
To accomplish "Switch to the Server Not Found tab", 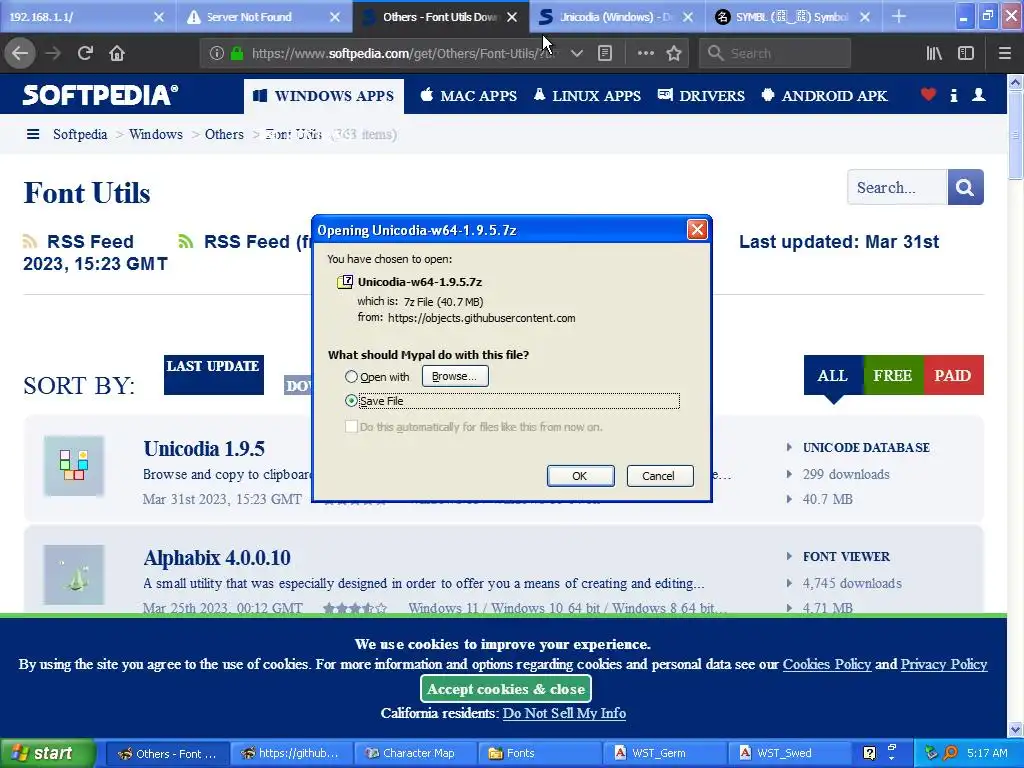I will pos(264,17).
